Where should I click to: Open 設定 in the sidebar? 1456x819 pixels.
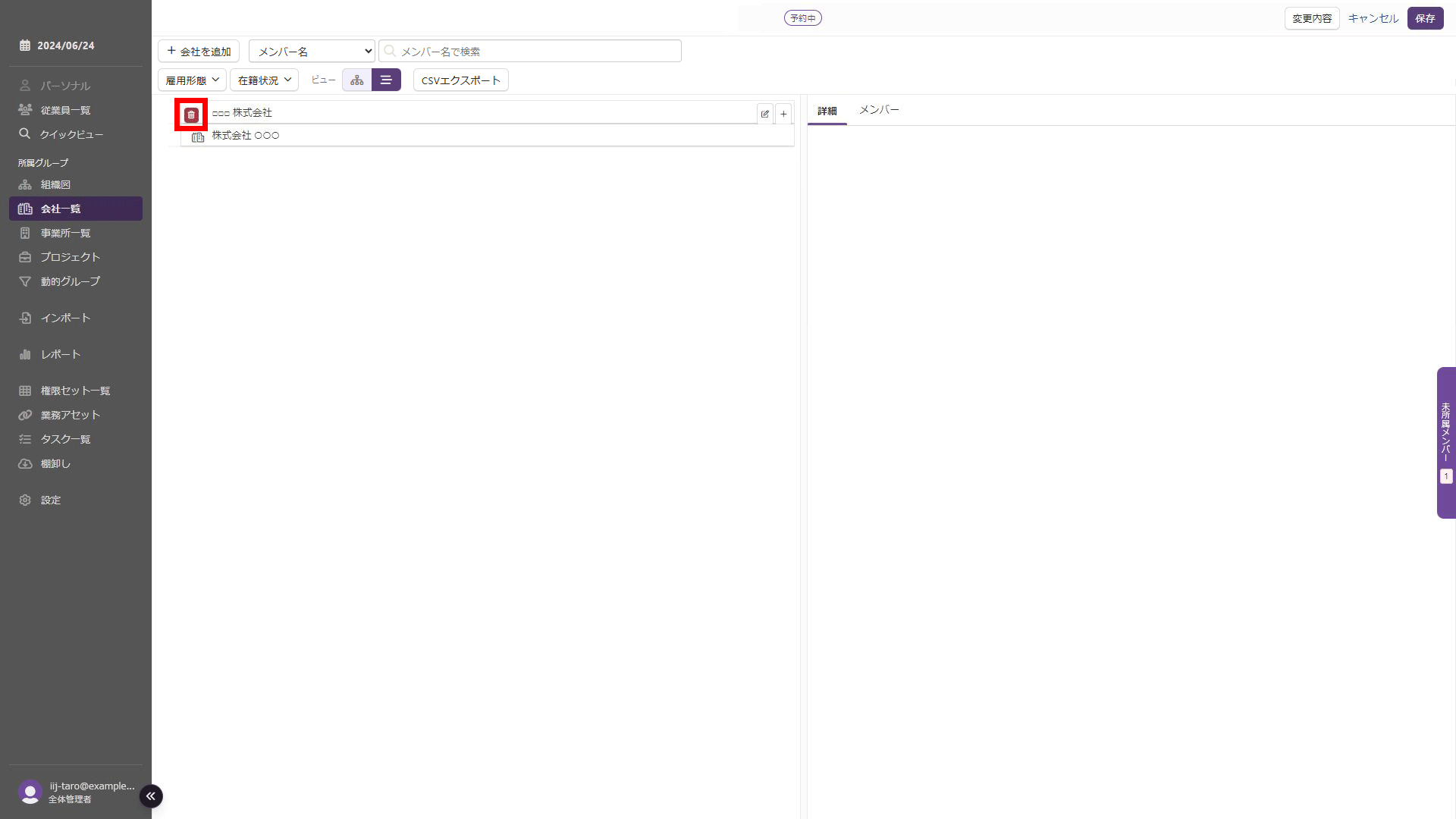(x=76, y=500)
